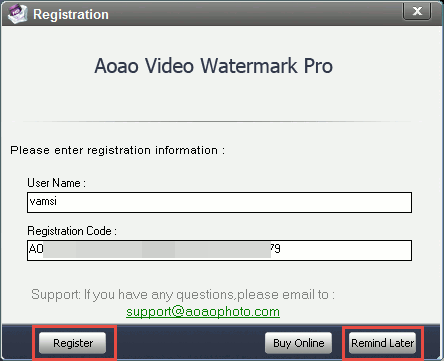This screenshot has height=361, width=444.
Task: Open the Buy Online purchase page
Action: click(x=298, y=343)
